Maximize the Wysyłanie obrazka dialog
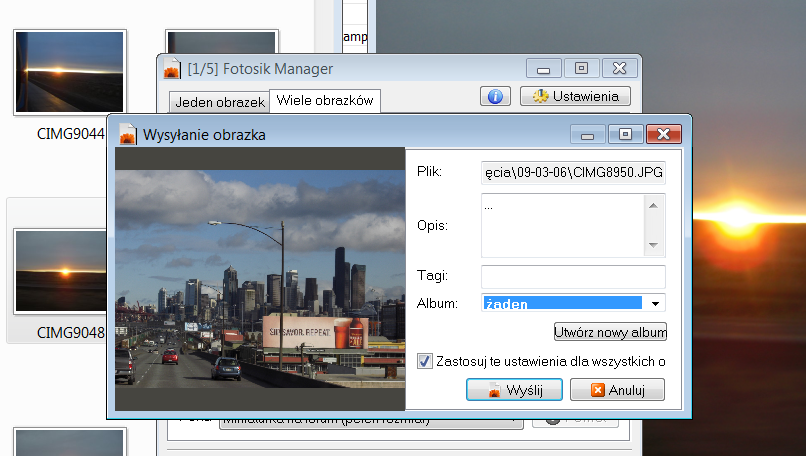 [x=626, y=134]
